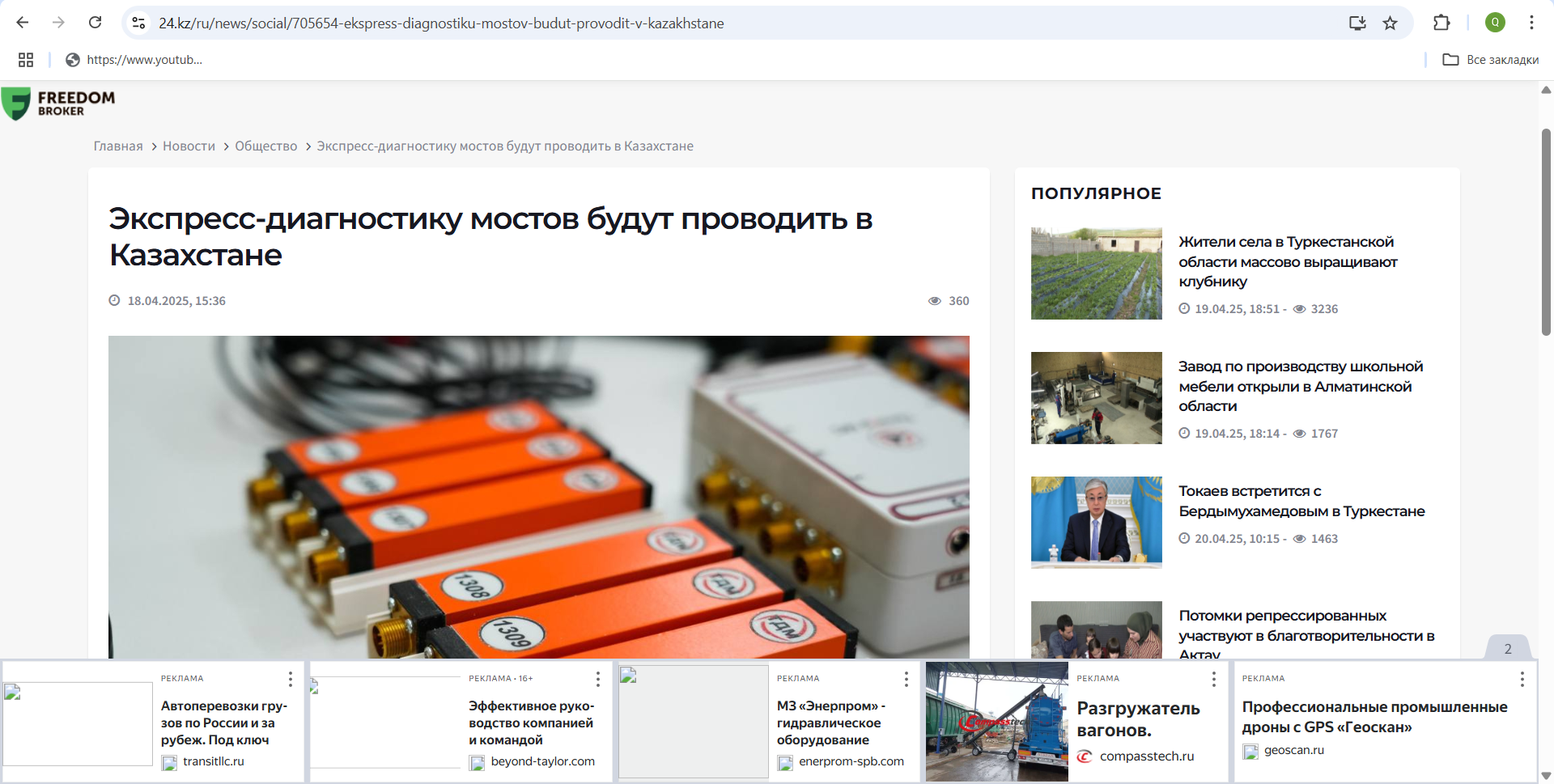This screenshot has height=784, width=1554.
Task: Open the strawberry field thumbnail
Action: (x=1097, y=273)
